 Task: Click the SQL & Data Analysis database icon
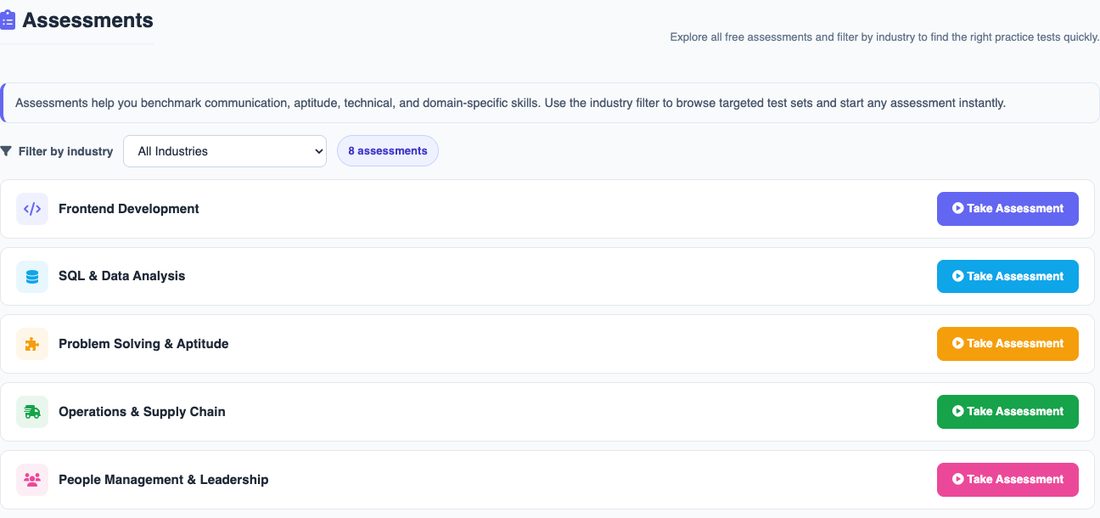pos(32,277)
